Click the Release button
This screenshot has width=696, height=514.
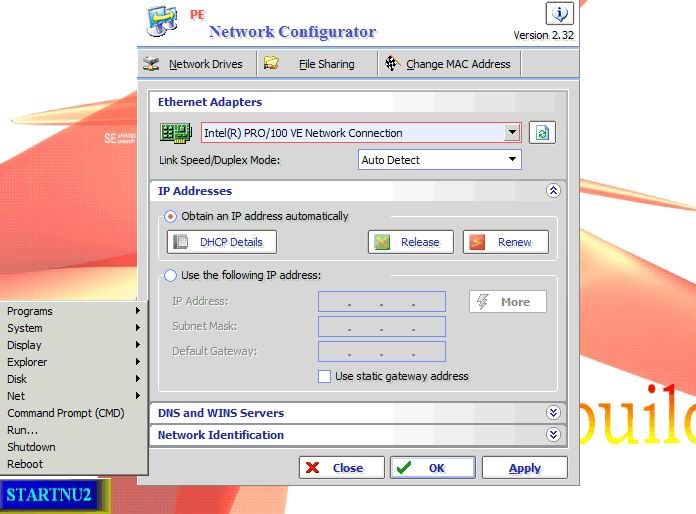tap(411, 242)
